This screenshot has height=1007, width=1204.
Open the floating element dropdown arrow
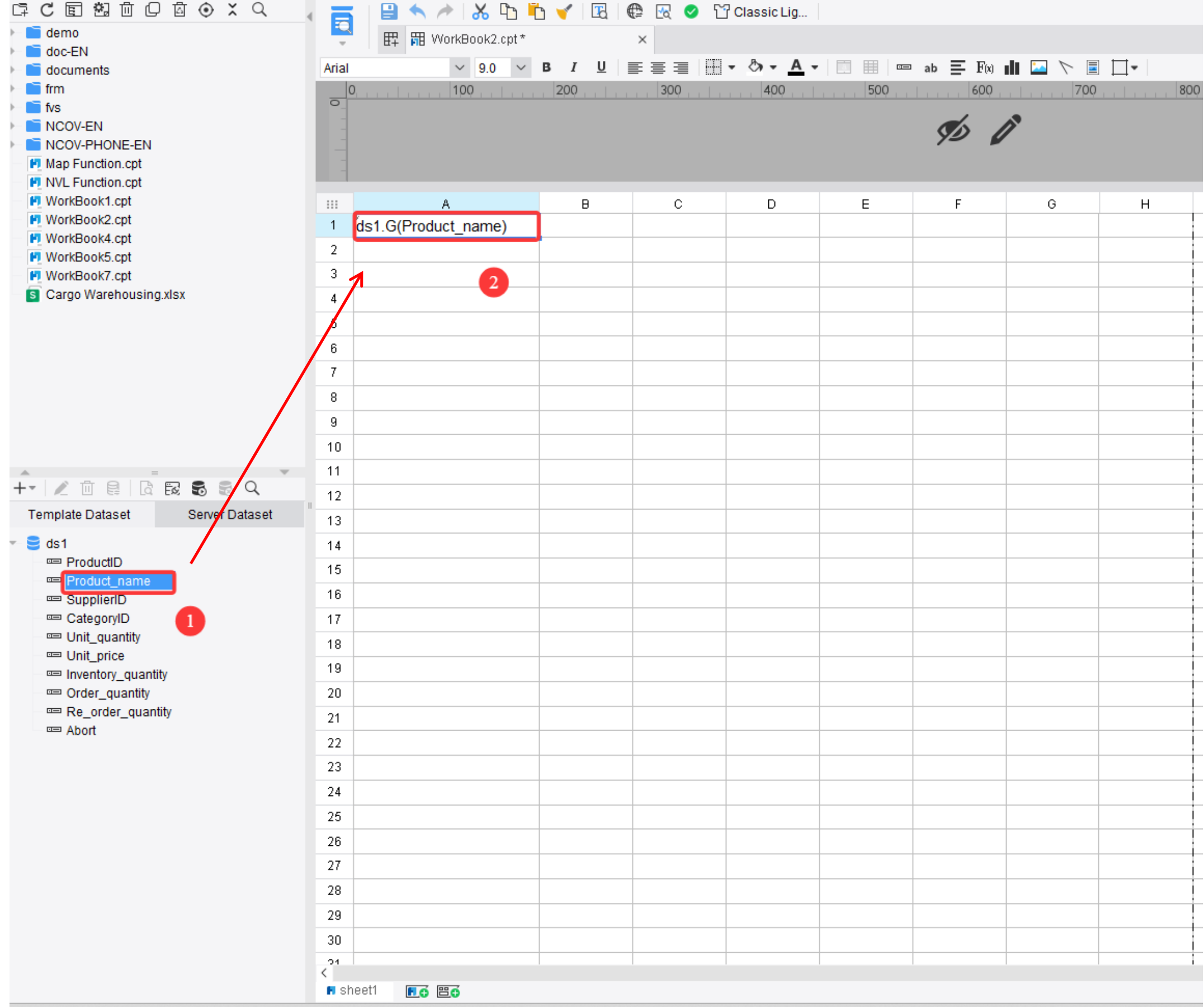[x=1135, y=68]
